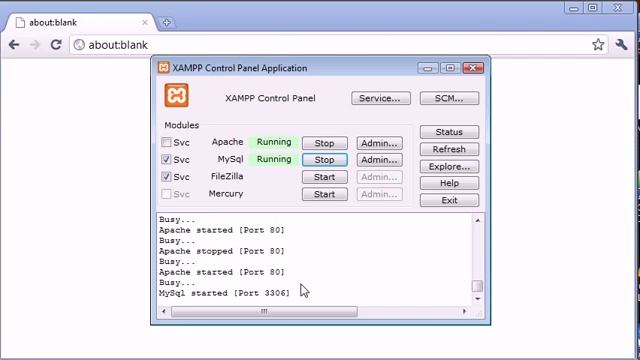
Task: Click the browser forward arrow
Action: pyautogui.click(x=35, y=44)
